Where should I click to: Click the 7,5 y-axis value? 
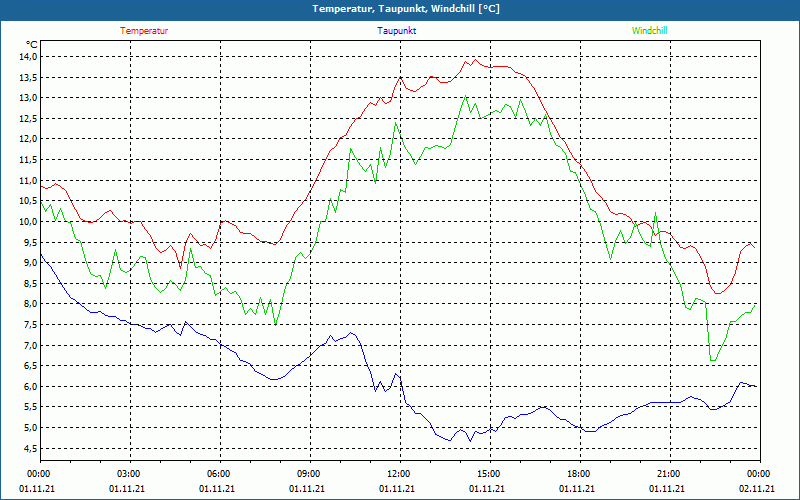click(30, 325)
